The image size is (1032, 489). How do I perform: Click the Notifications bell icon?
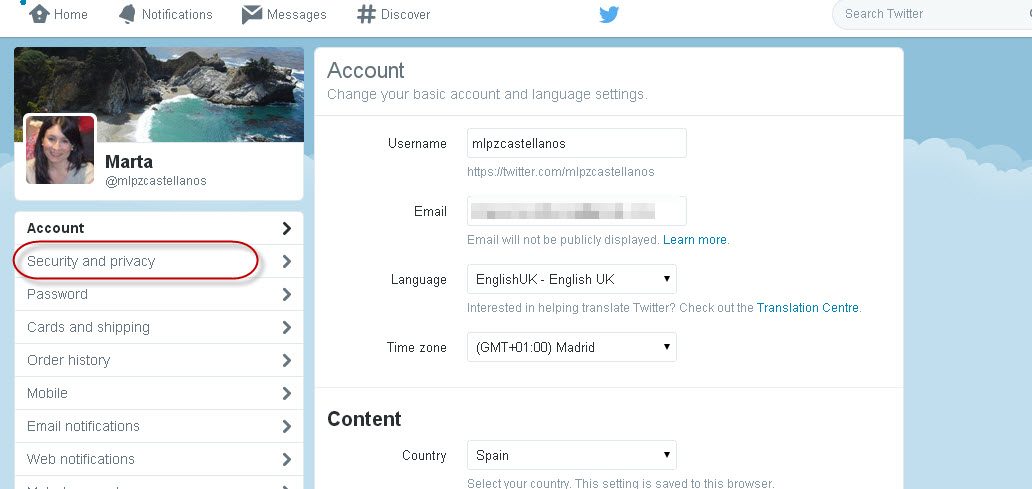pyautogui.click(x=127, y=14)
